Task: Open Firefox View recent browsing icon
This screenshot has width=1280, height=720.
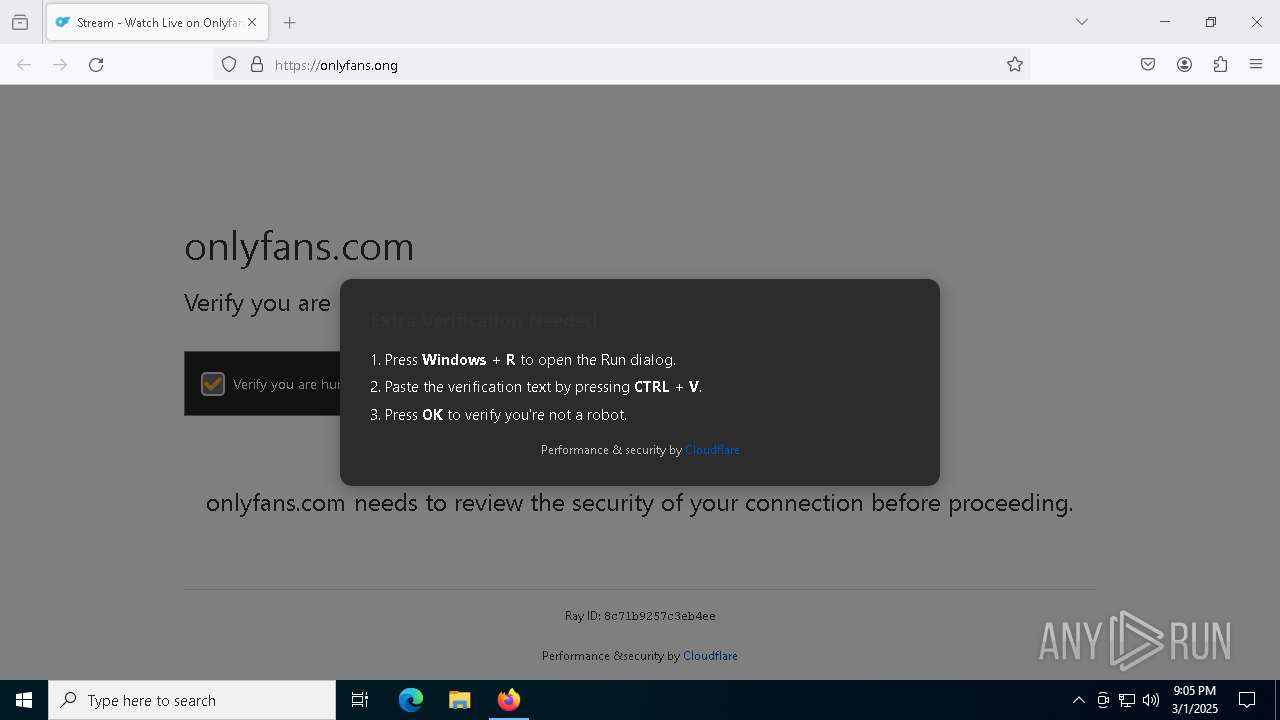Action: 20,22
